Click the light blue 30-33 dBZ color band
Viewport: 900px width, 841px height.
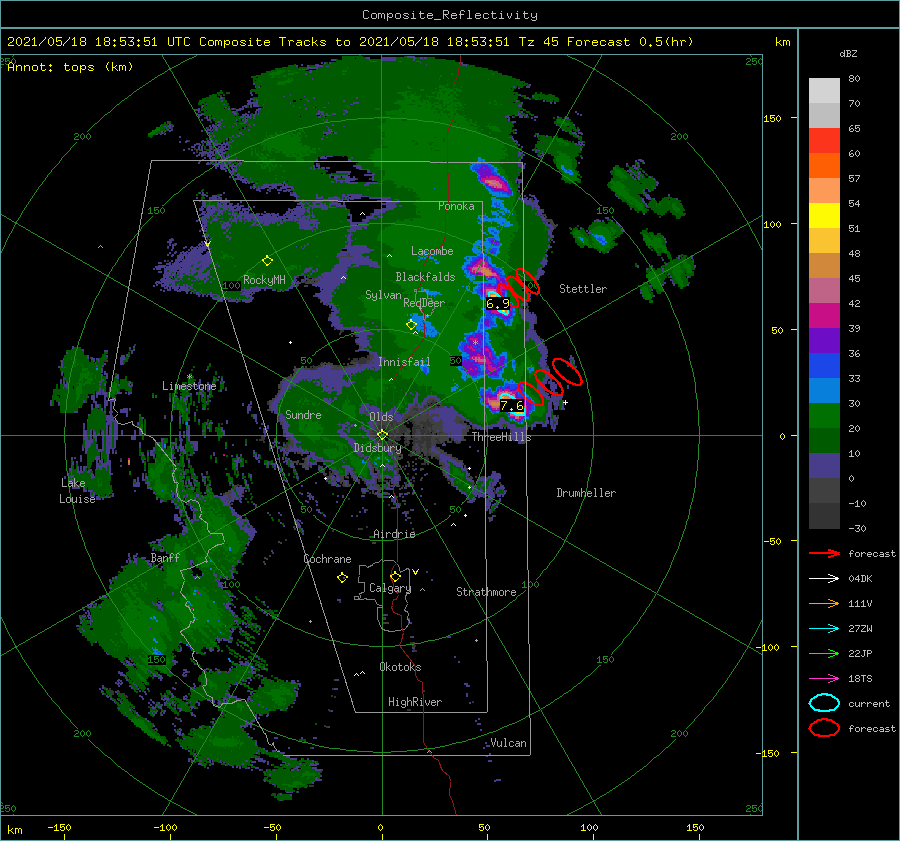pyautogui.click(x=824, y=391)
